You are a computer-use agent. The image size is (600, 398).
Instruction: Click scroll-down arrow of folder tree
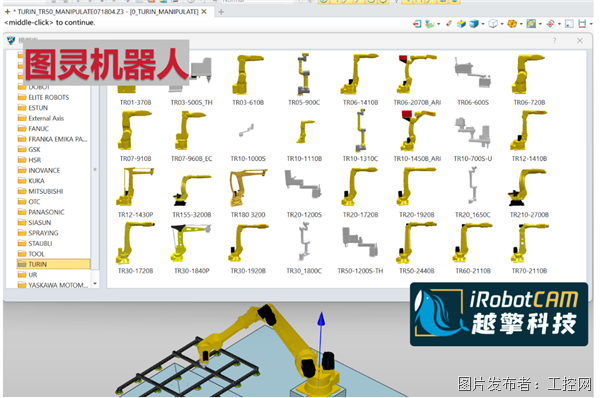95,284
